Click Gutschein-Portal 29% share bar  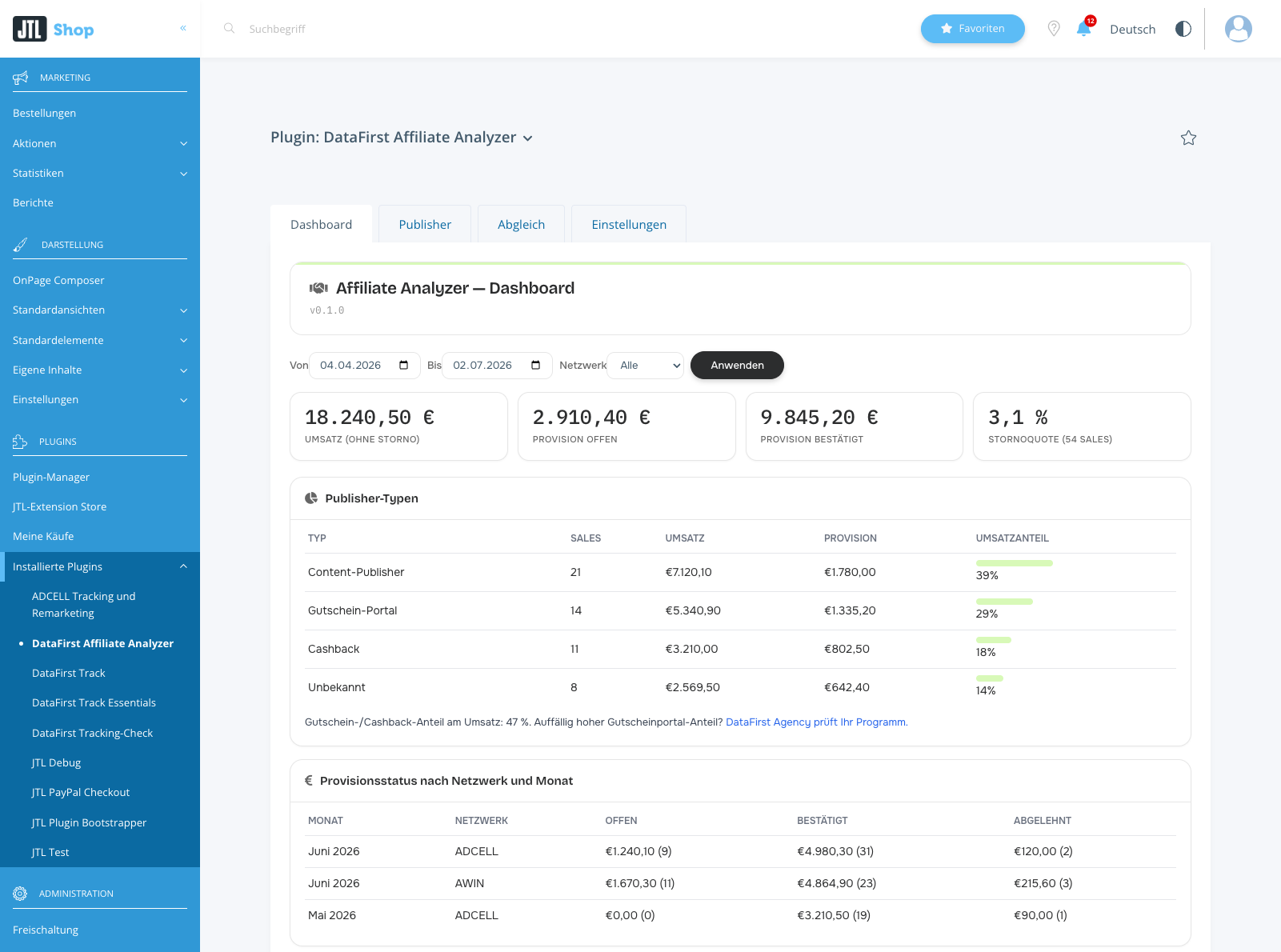pyautogui.click(x=1004, y=602)
